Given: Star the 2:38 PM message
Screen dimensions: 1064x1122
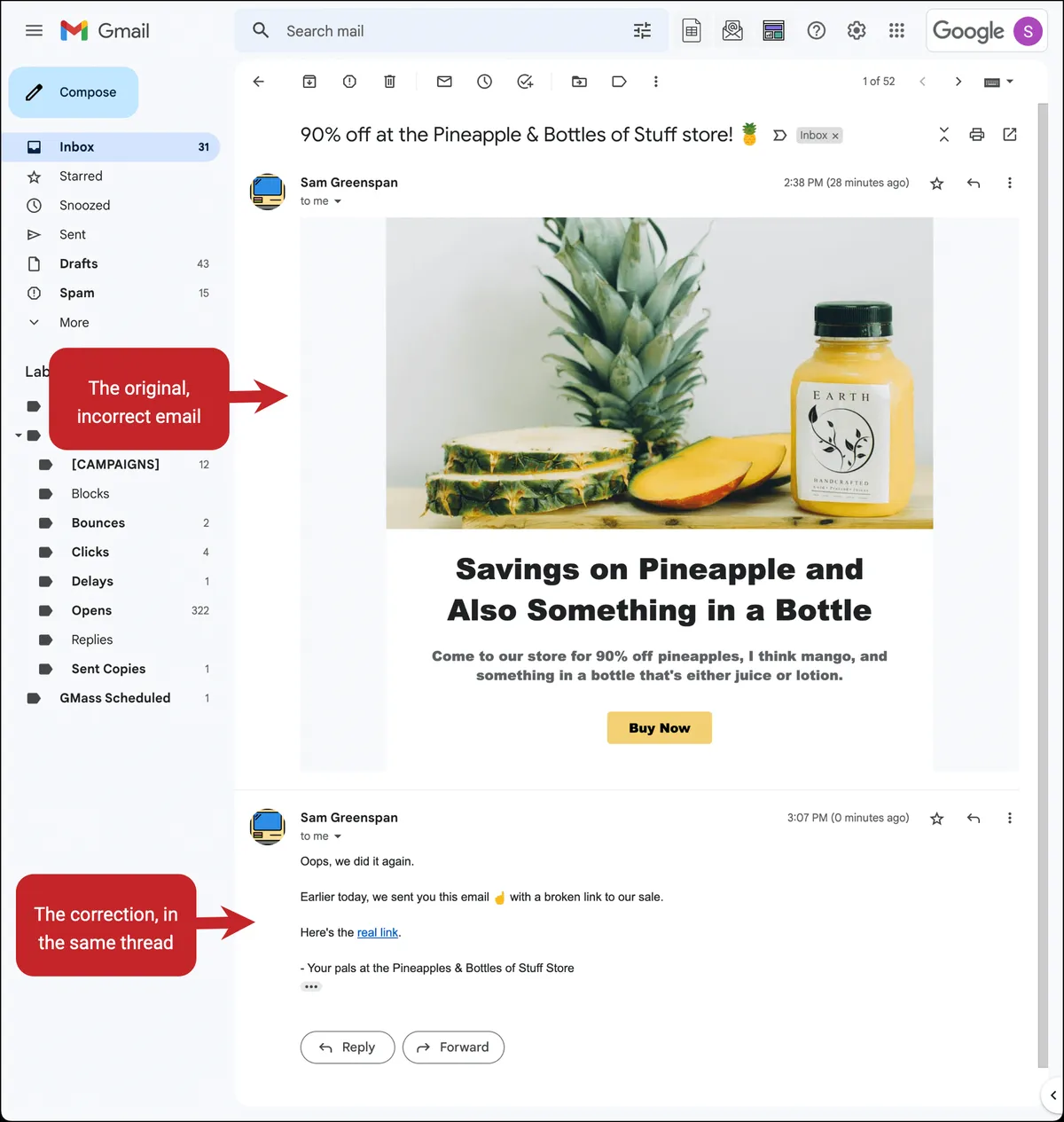Looking at the screenshot, I should point(936,184).
